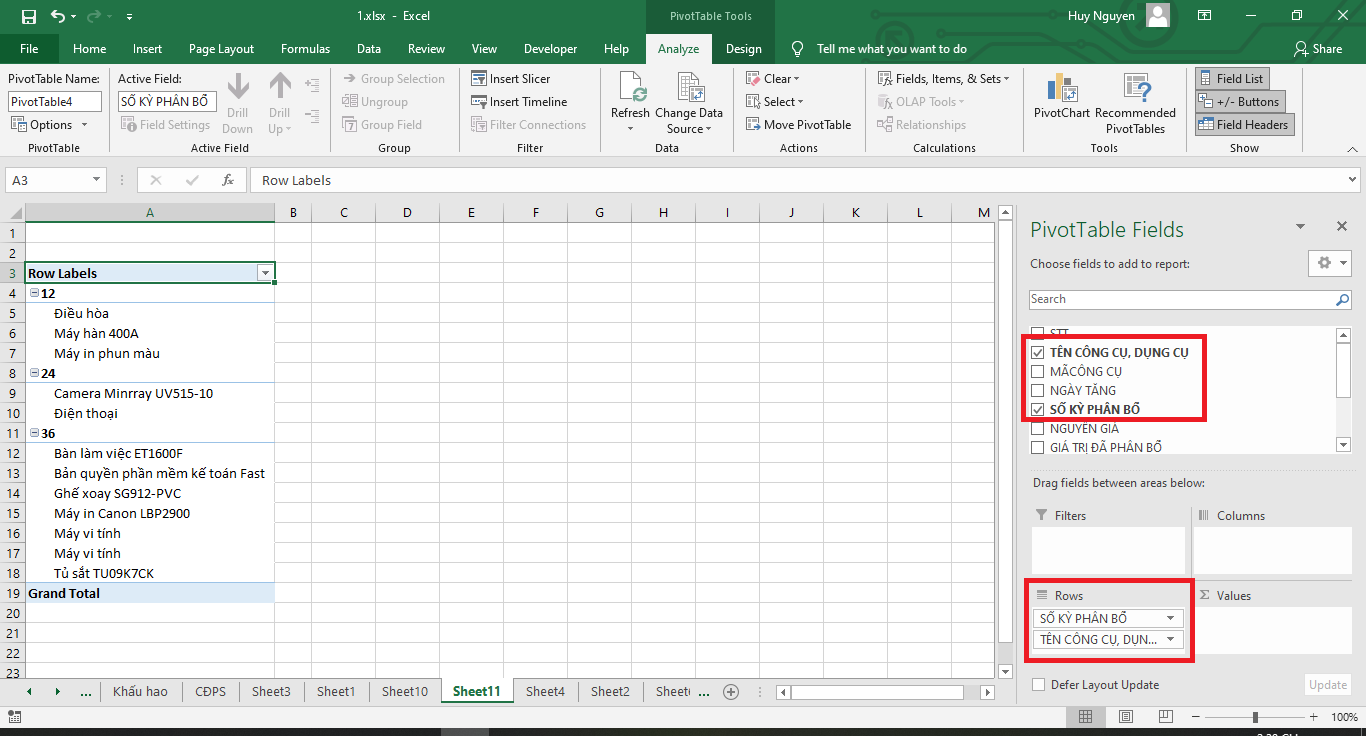
Task: Uncheck the SỐ KỲ PHÂN BỔ field
Action: click(1038, 410)
